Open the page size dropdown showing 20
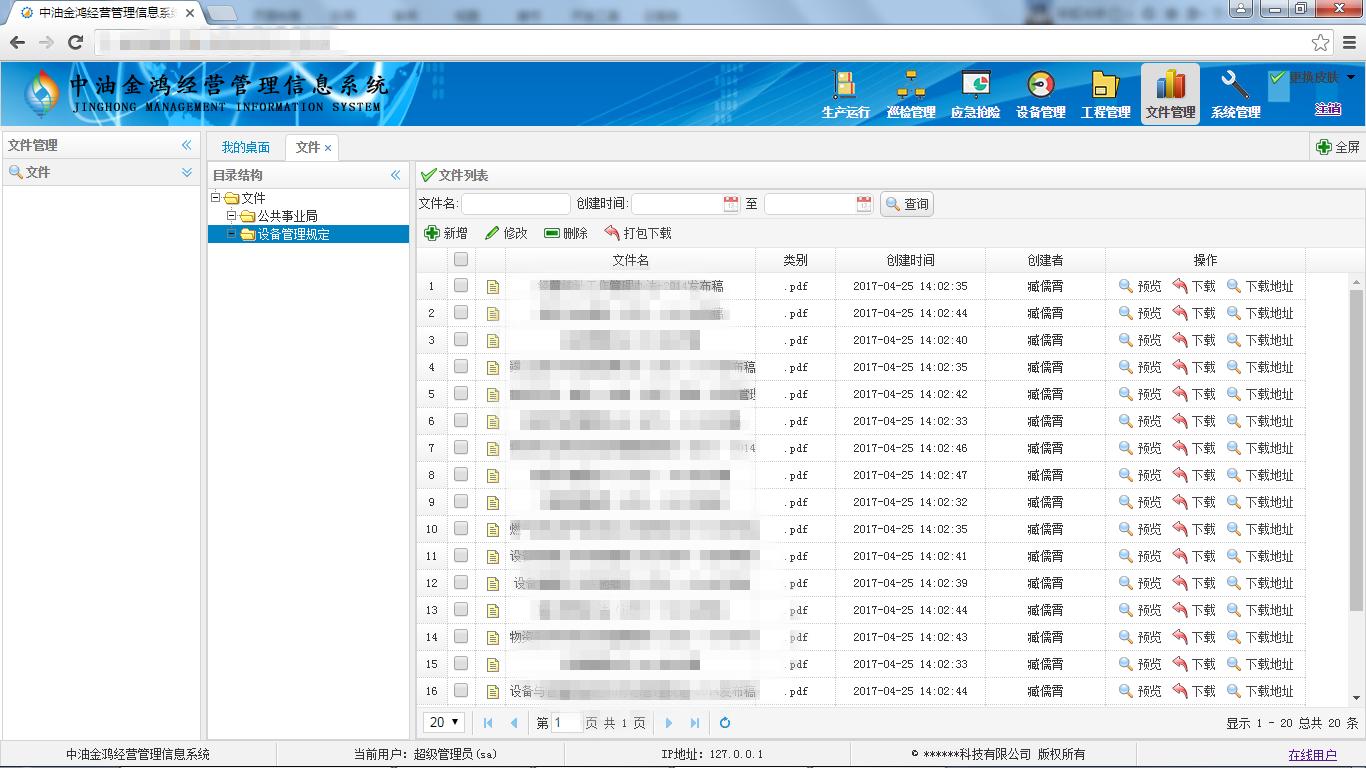Image resolution: width=1366 pixels, height=768 pixels. click(445, 722)
